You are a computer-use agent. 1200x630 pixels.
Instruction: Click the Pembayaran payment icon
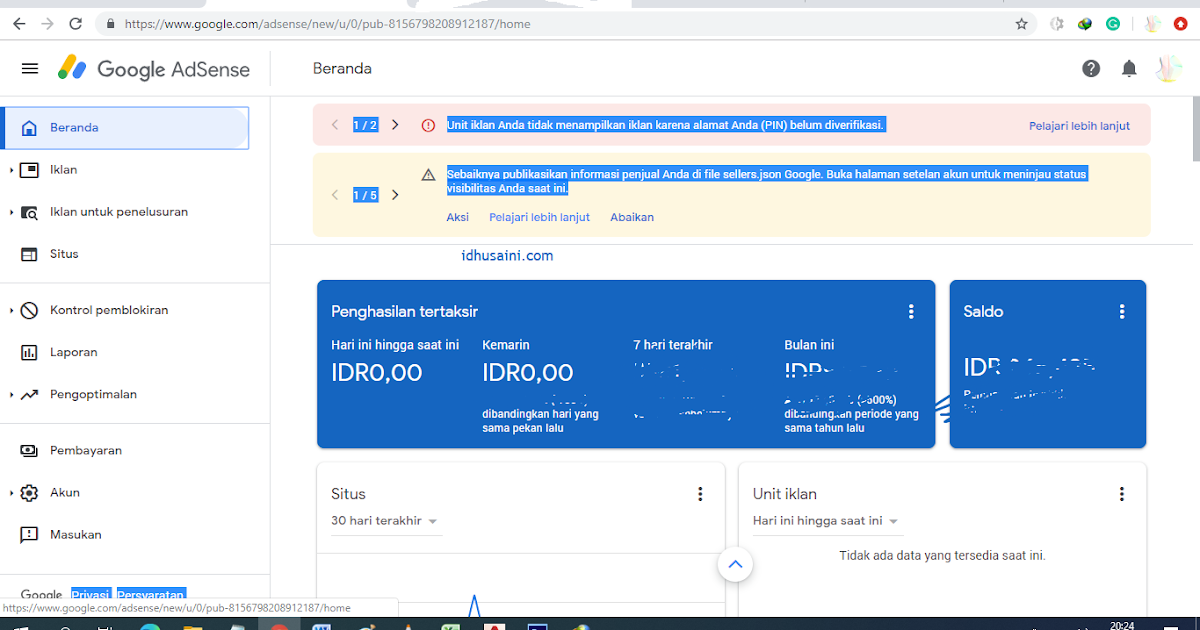(x=30, y=450)
